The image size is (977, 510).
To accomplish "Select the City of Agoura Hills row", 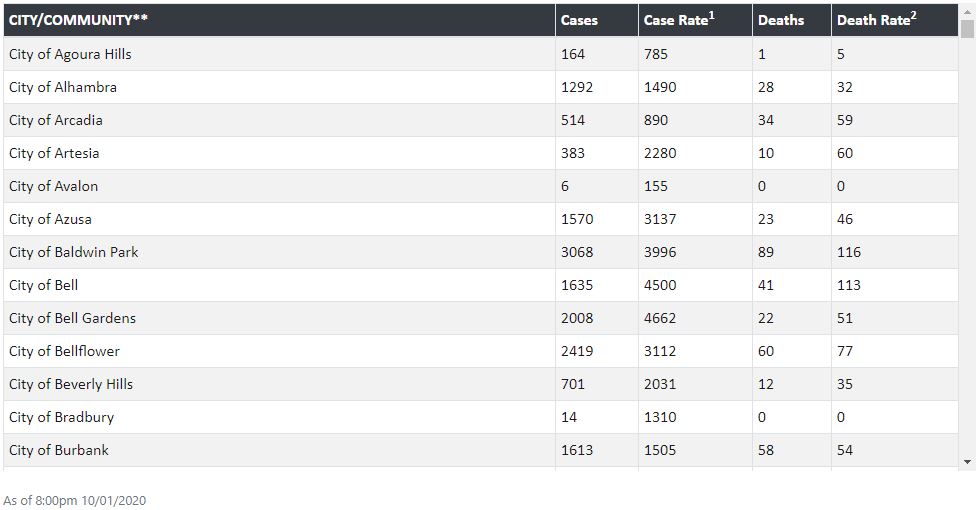I will tap(481, 54).
